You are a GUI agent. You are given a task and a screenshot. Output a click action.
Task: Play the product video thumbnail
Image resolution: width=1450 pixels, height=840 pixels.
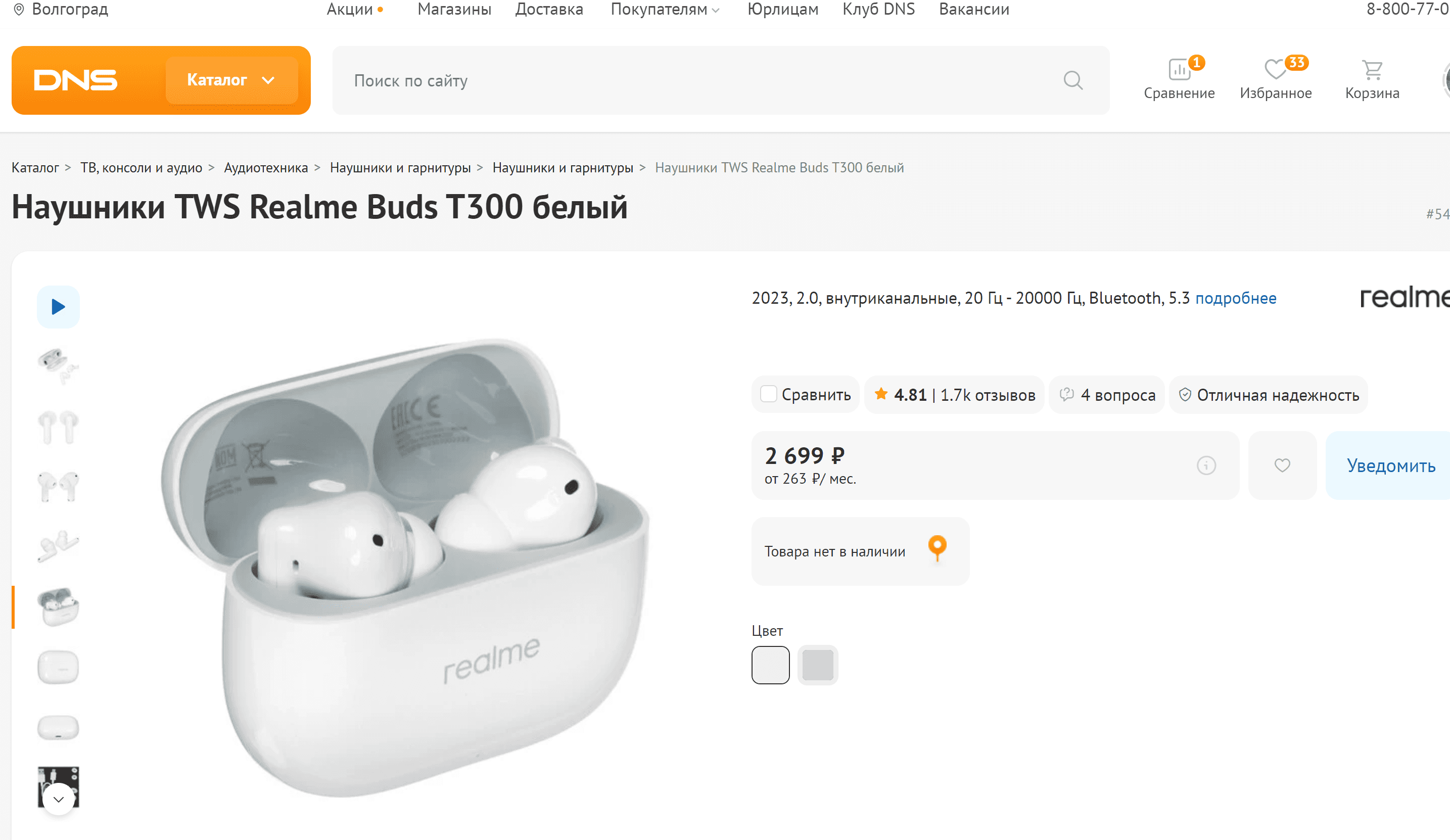point(58,307)
